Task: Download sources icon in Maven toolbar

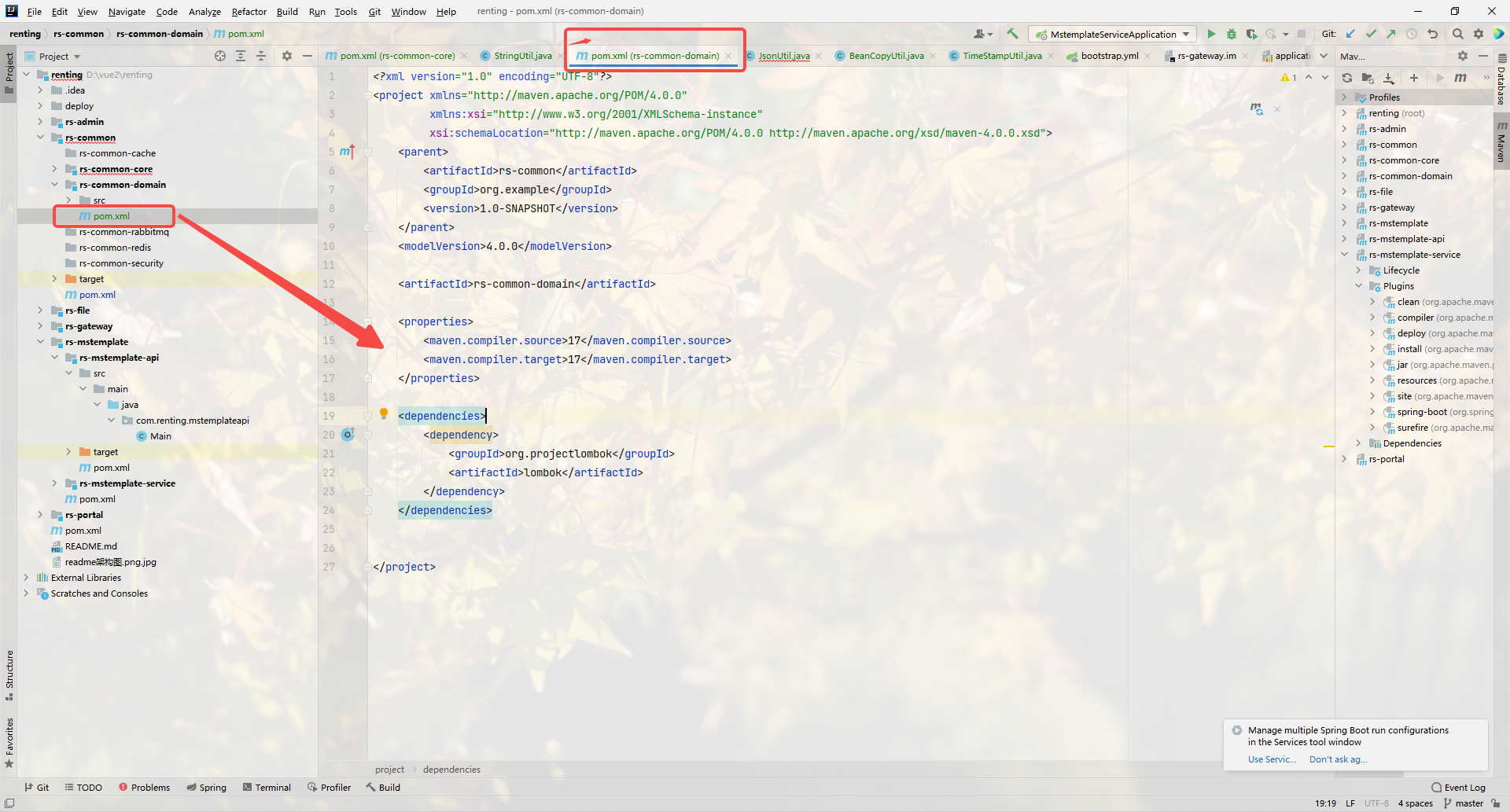Action: click(x=1390, y=78)
